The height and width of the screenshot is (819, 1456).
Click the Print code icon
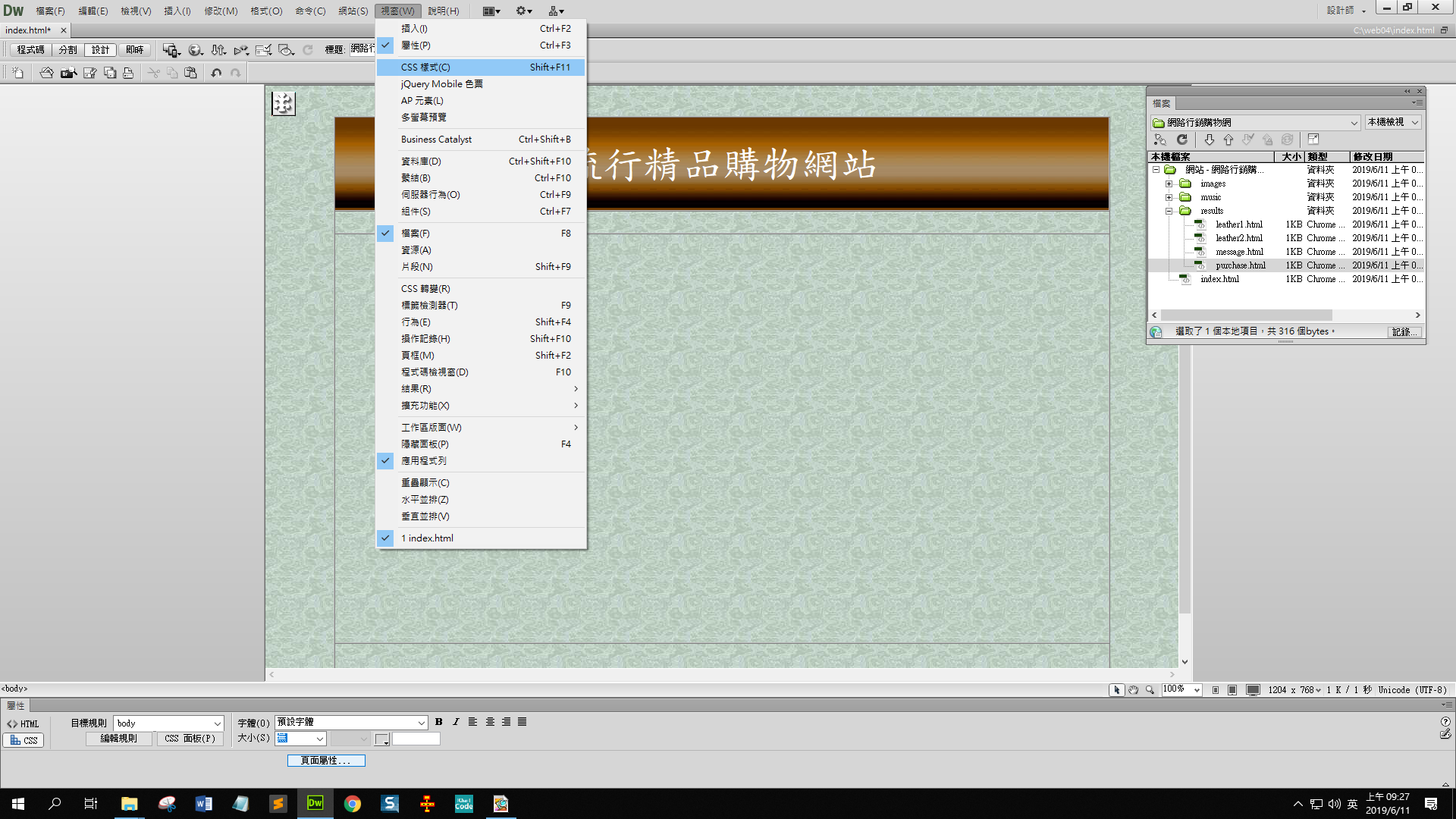coord(128,73)
